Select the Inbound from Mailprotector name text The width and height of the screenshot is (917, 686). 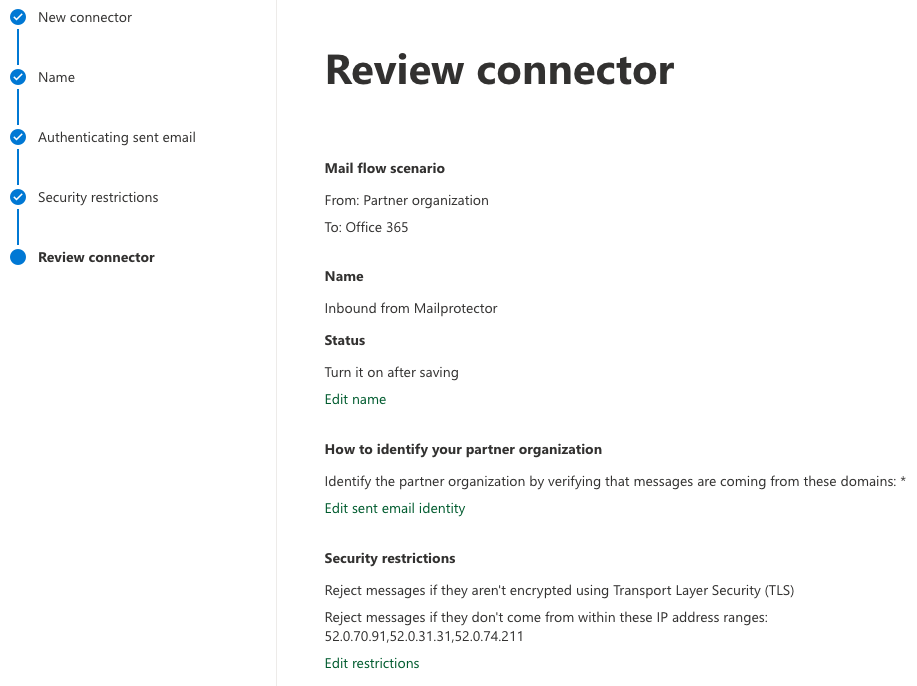411,308
